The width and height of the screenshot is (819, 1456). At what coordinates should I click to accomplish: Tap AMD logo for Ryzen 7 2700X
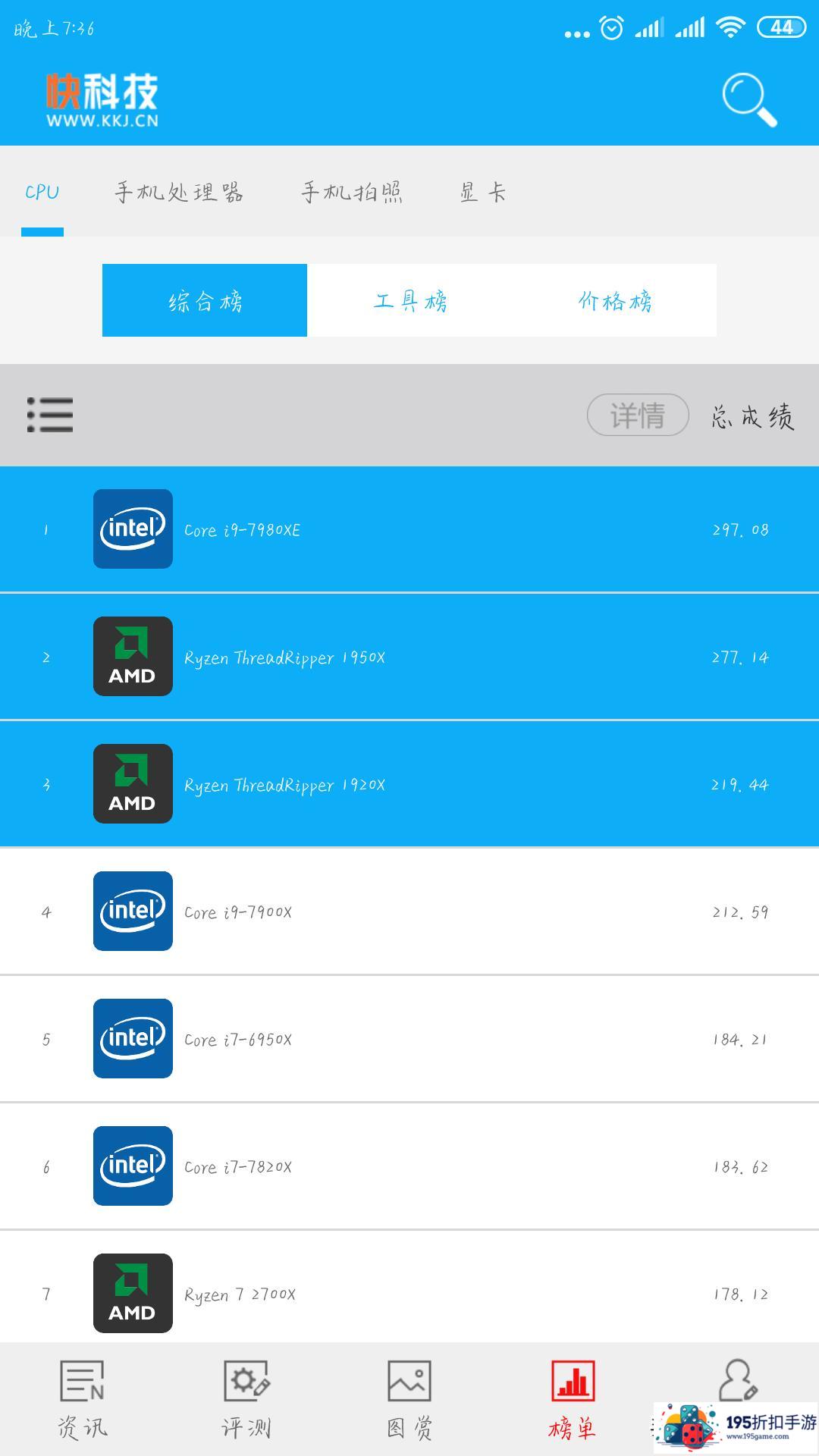(x=133, y=1293)
